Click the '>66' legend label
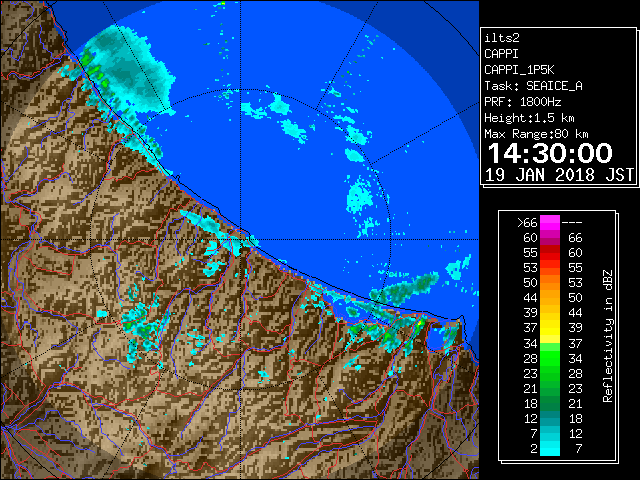The image size is (640, 480). pos(527,223)
